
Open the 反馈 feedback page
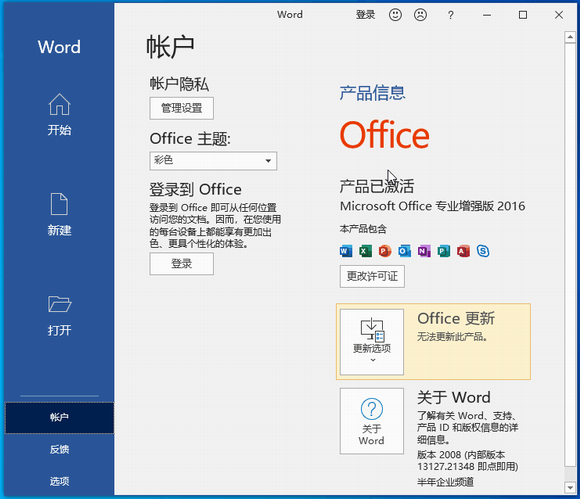(x=59, y=449)
